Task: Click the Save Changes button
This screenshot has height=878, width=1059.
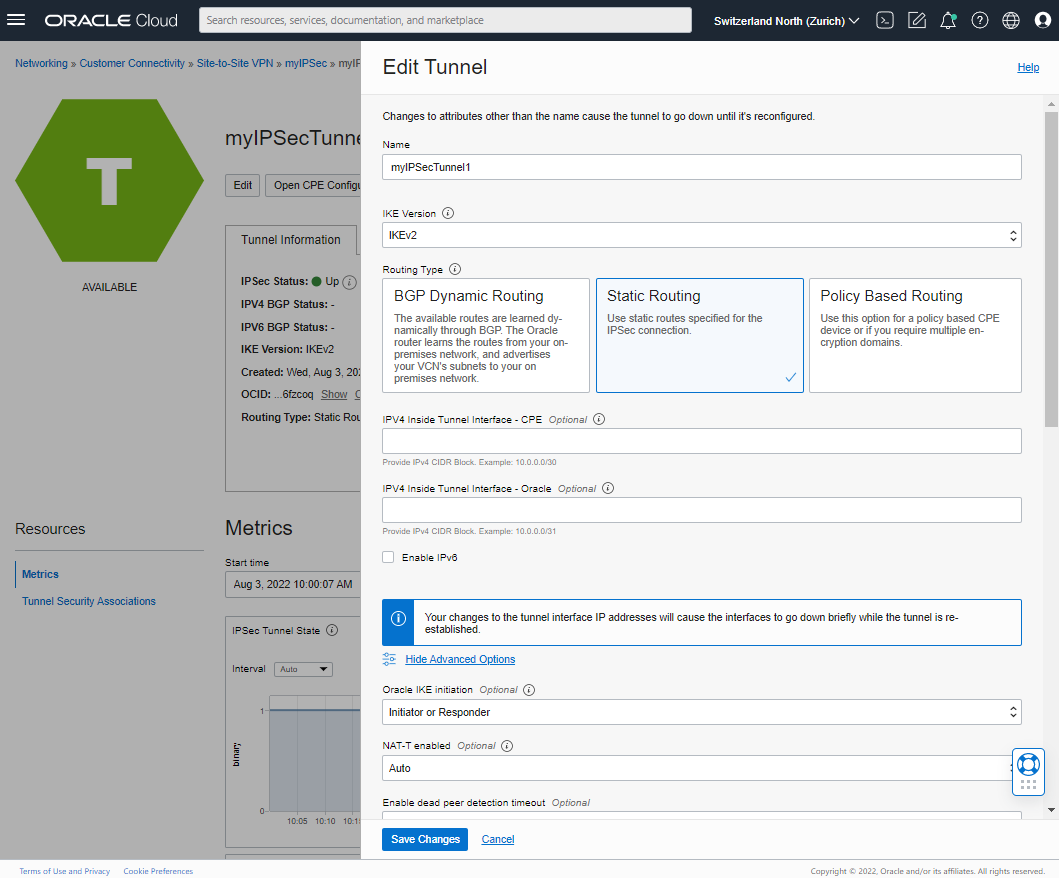Action: point(425,839)
